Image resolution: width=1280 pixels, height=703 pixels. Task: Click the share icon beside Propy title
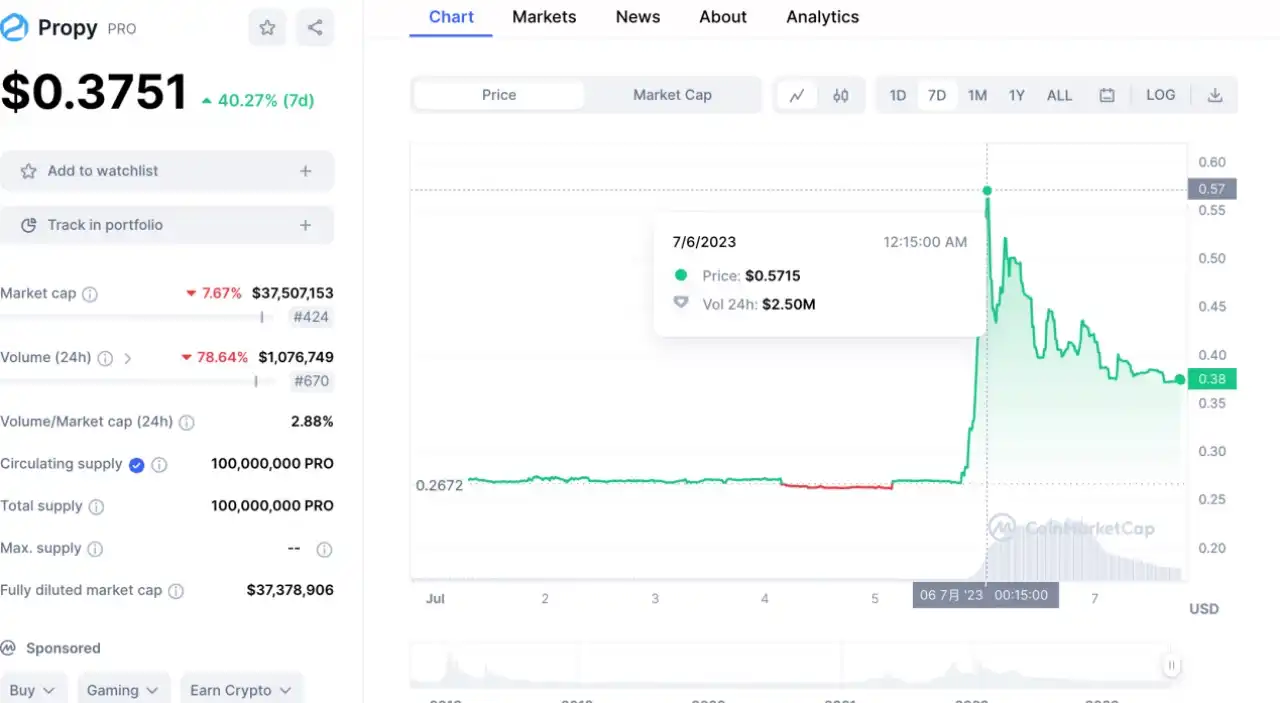[315, 28]
